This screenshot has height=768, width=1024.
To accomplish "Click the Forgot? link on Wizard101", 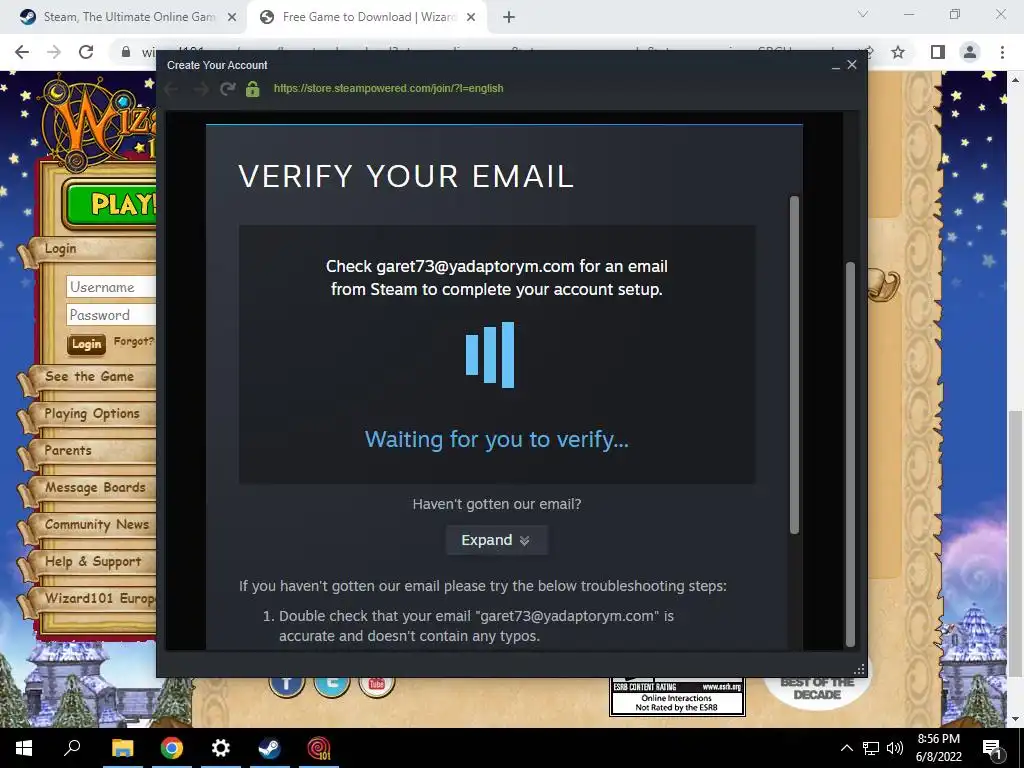I will click(x=133, y=341).
